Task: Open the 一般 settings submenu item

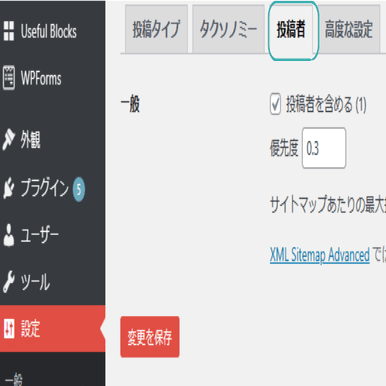Action: (x=14, y=380)
